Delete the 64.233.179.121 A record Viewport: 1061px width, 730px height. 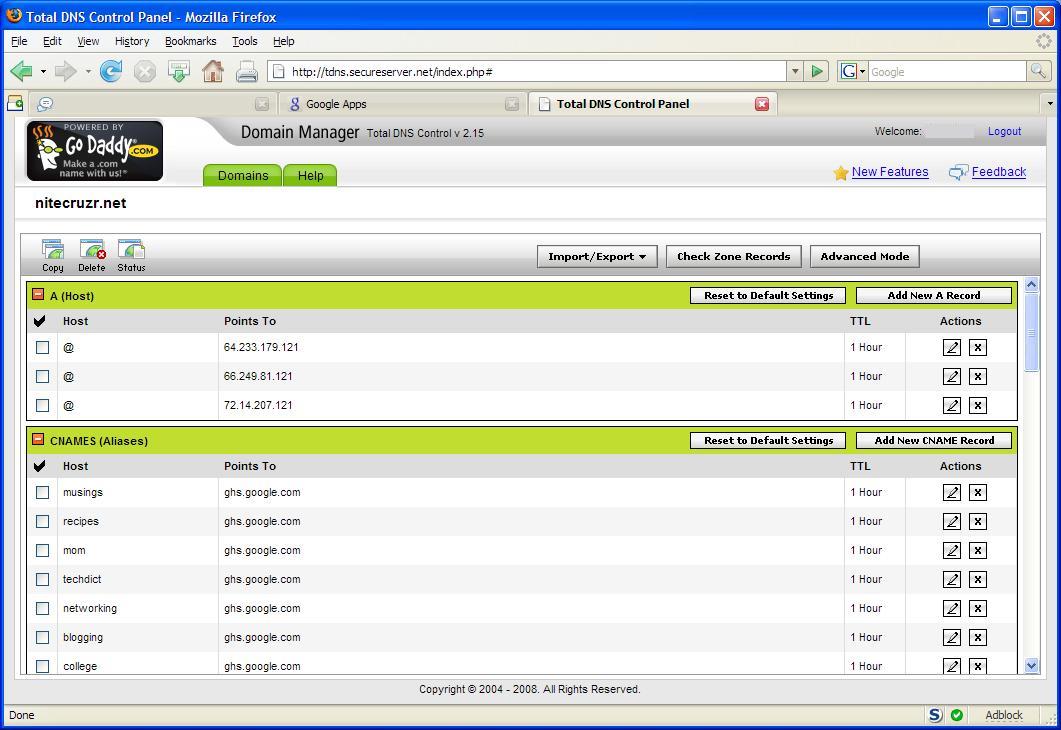978,348
